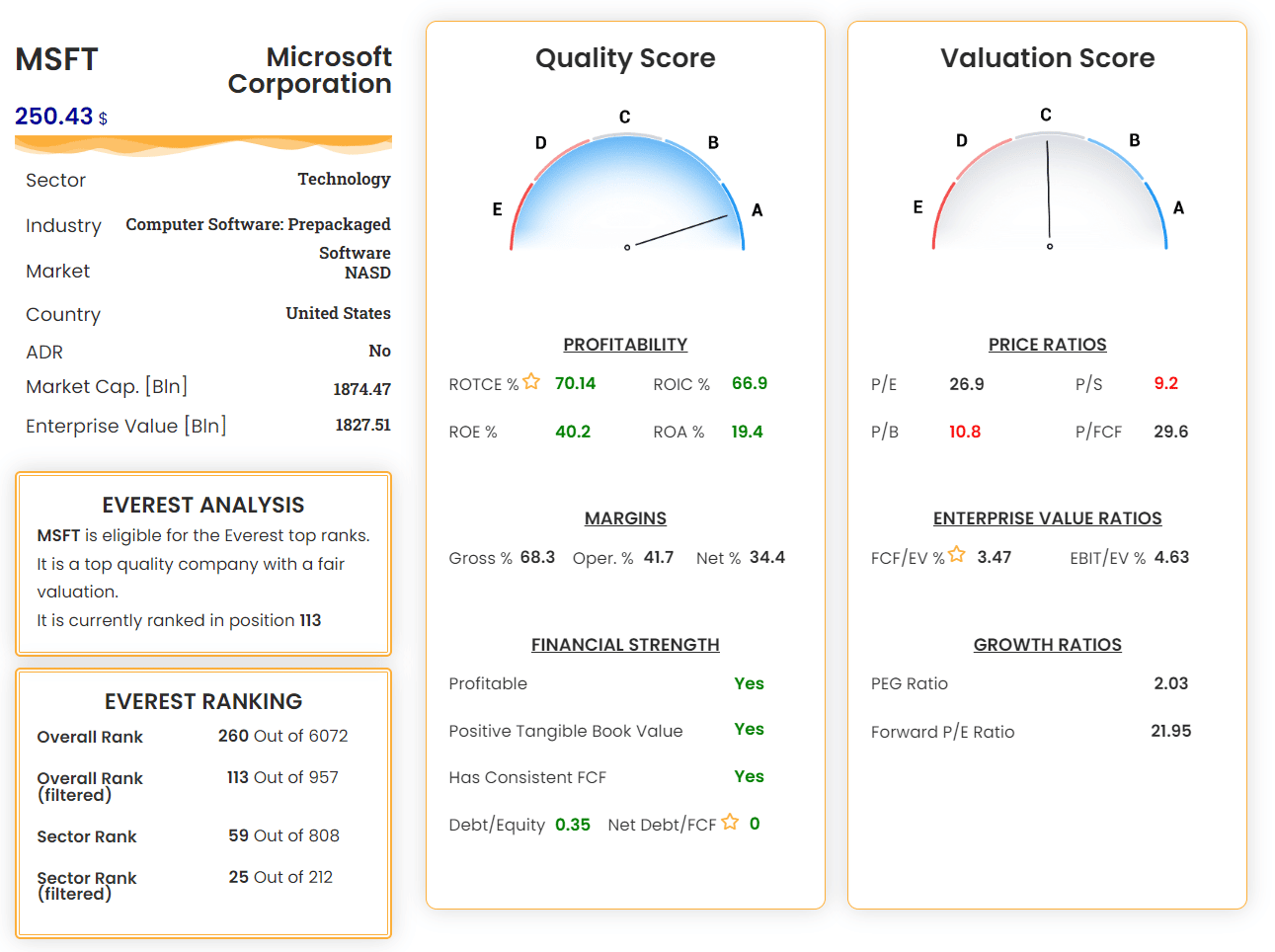Click the Country value United States
Image resolution: width=1275 pixels, height=952 pixels.
tap(339, 313)
